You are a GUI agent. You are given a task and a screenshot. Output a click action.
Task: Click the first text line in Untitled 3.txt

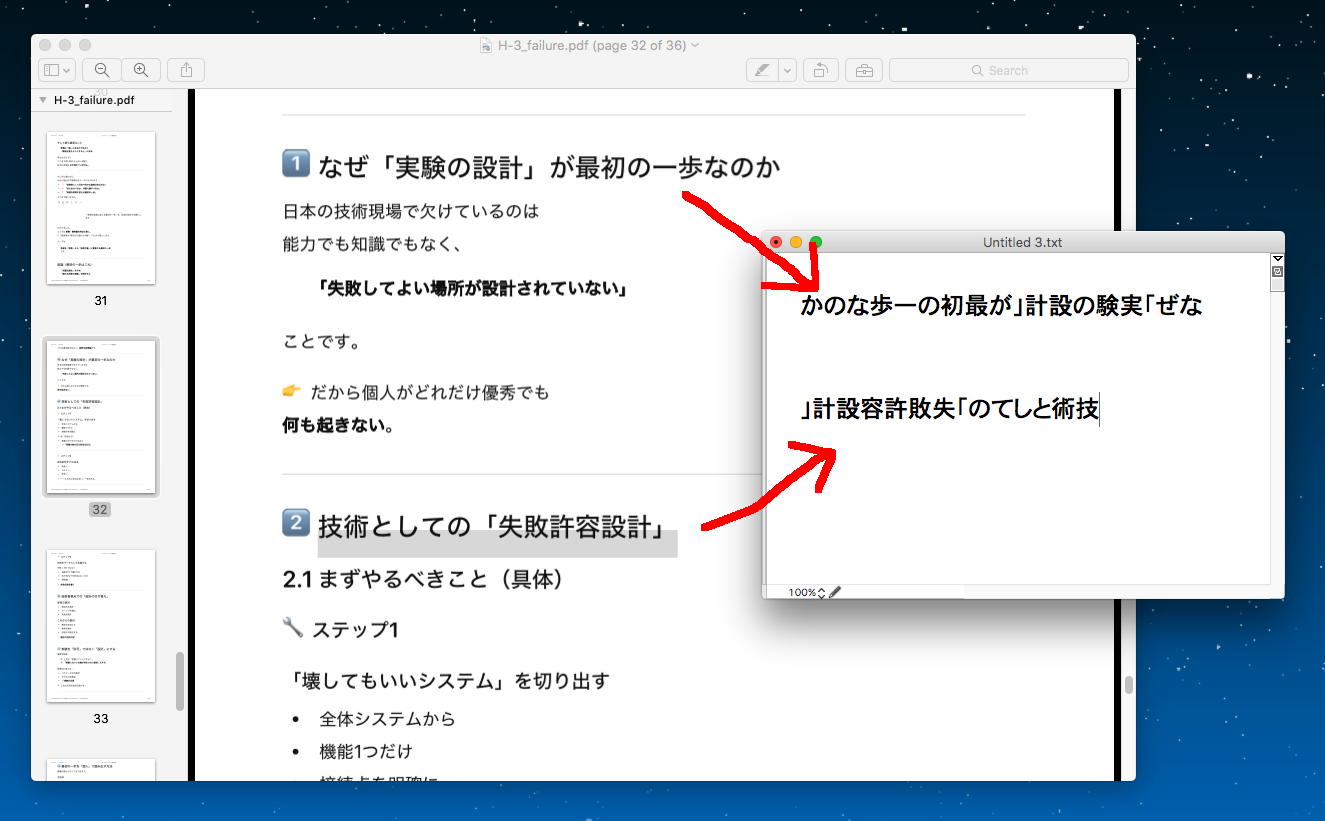click(x=1001, y=306)
